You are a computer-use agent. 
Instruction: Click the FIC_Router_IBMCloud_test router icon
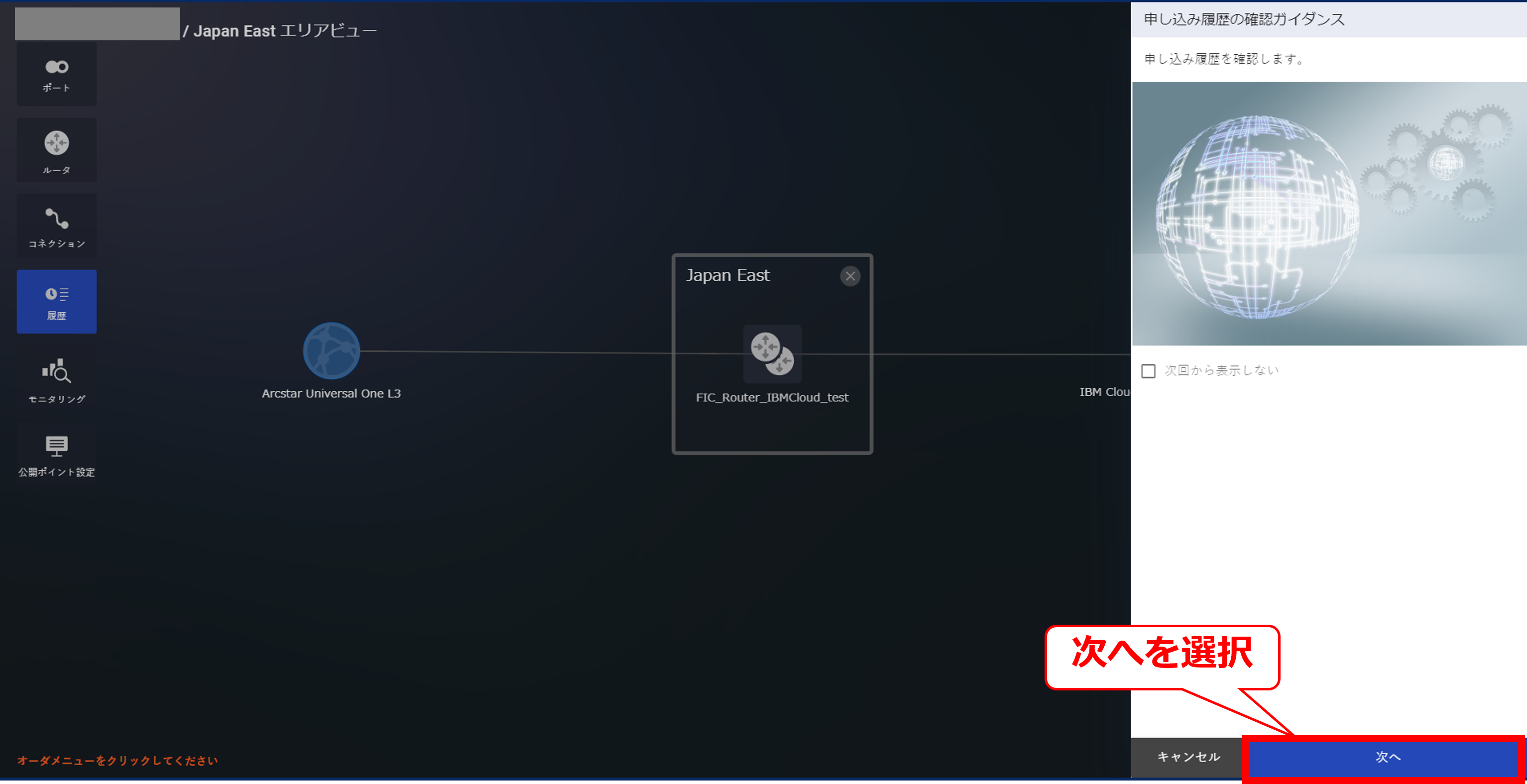pyautogui.click(x=772, y=354)
